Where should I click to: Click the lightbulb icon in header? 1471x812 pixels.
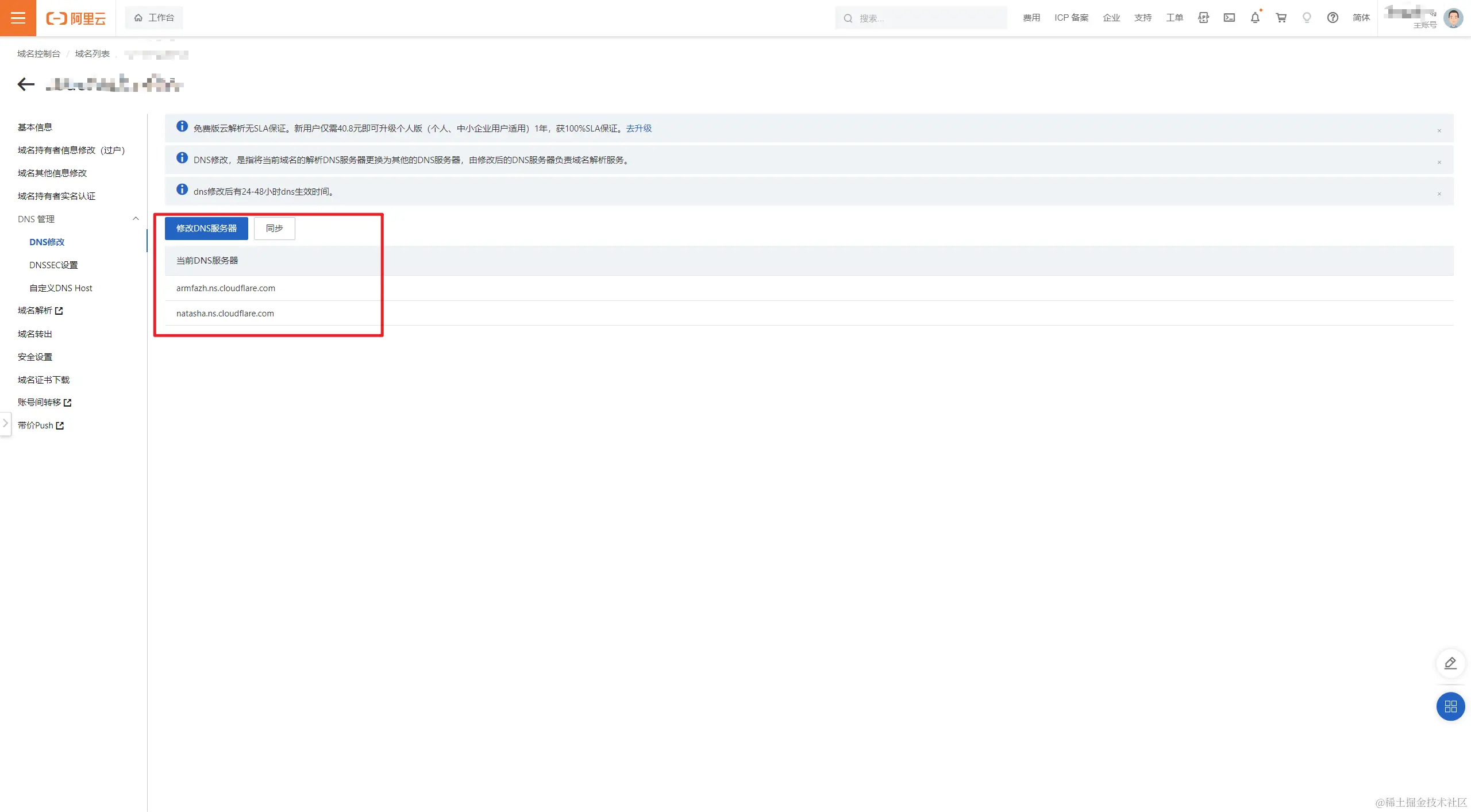(1307, 18)
